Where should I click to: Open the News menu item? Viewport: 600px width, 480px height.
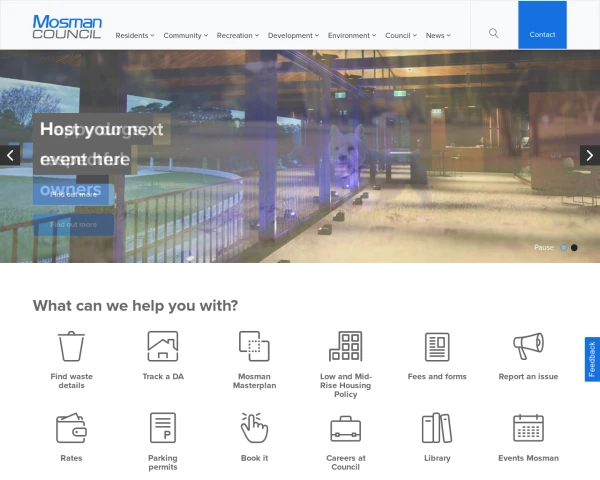tap(438, 36)
